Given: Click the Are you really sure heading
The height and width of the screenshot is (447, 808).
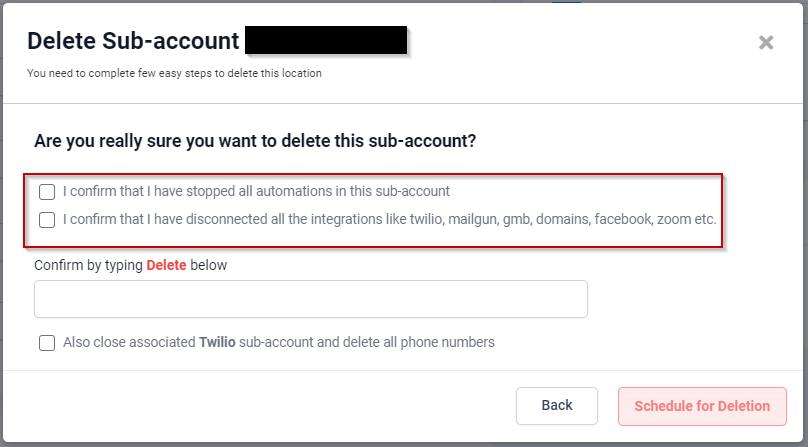Looking at the screenshot, I should pos(255,141).
